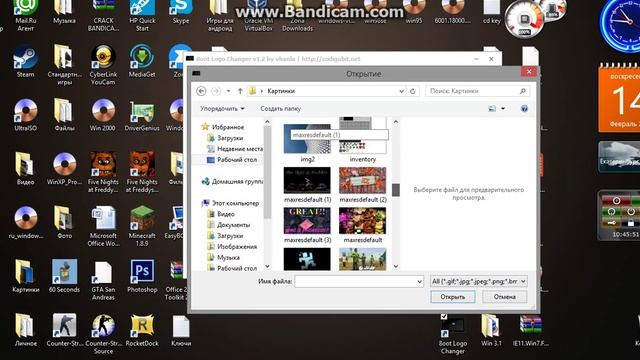
Task: Open the Картинки desktop folder
Action: coord(25,276)
